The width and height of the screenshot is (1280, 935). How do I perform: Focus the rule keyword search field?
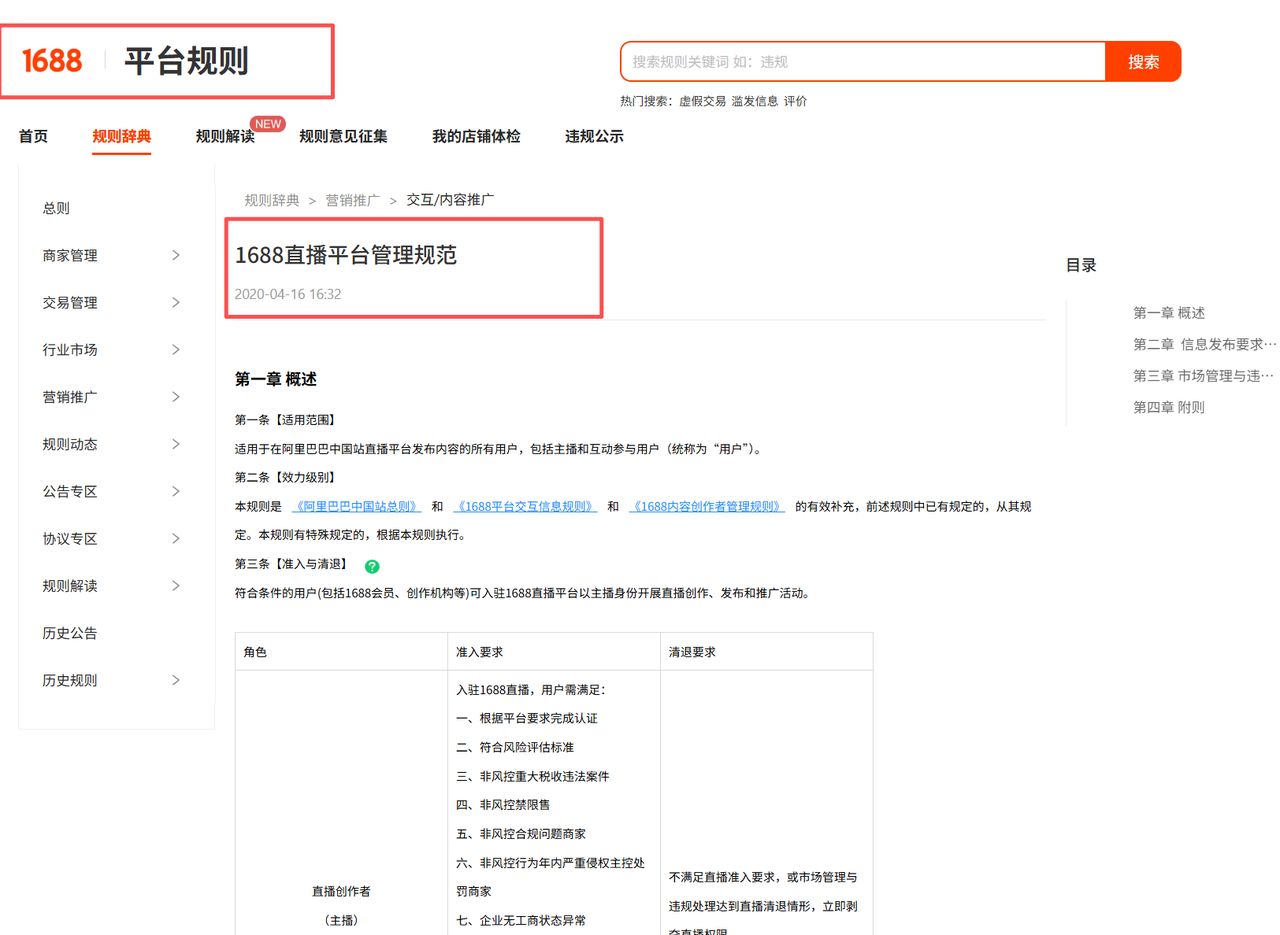pyautogui.click(x=863, y=61)
